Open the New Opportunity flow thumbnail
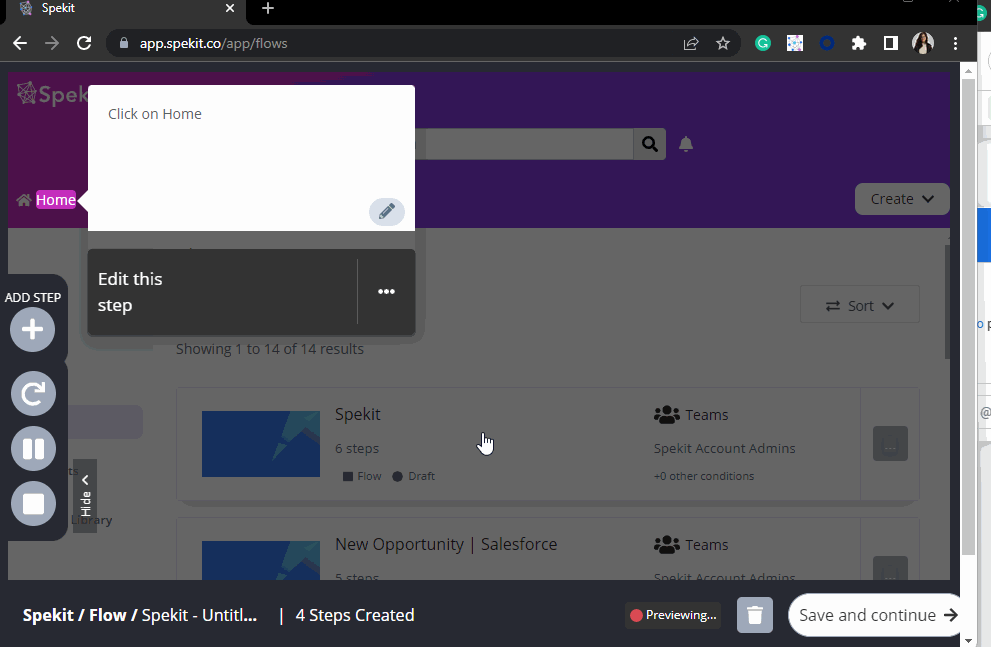The height and width of the screenshot is (647, 991). tap(261, 560)
